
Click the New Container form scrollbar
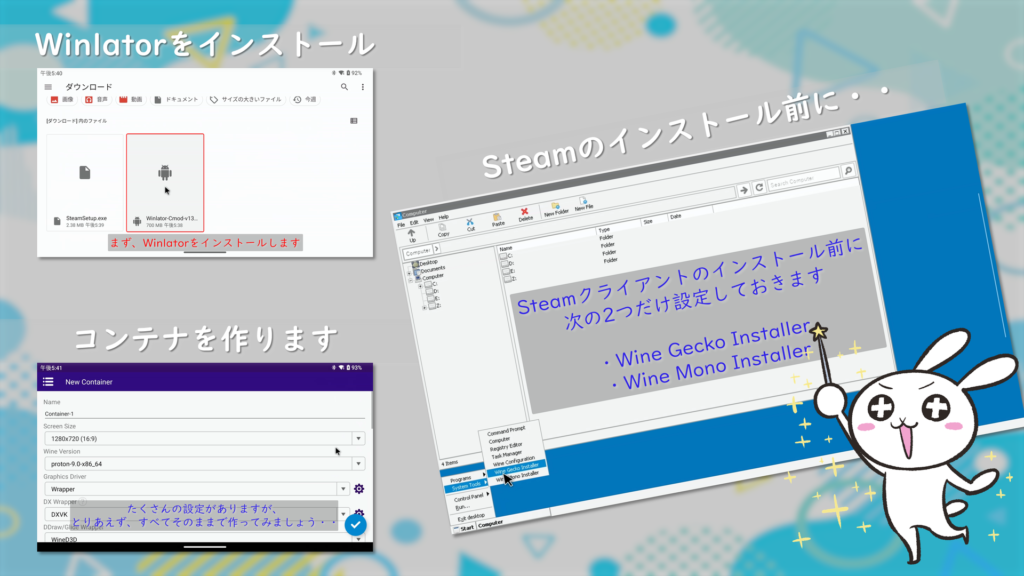click(372, 411)
